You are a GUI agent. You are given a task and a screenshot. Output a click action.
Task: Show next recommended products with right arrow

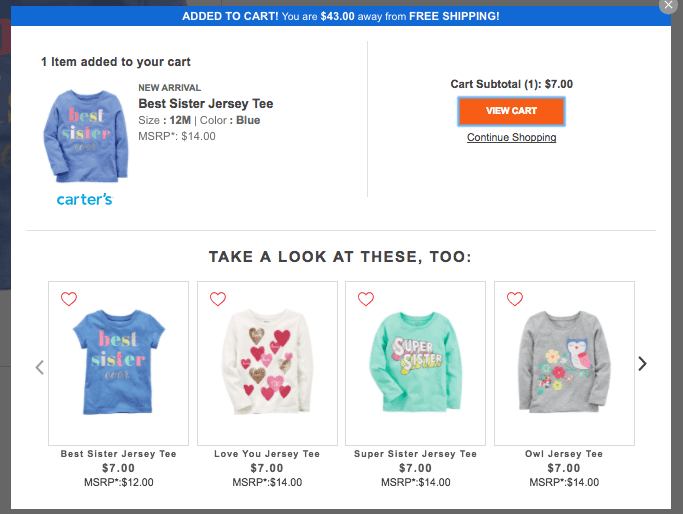[642, 364]
